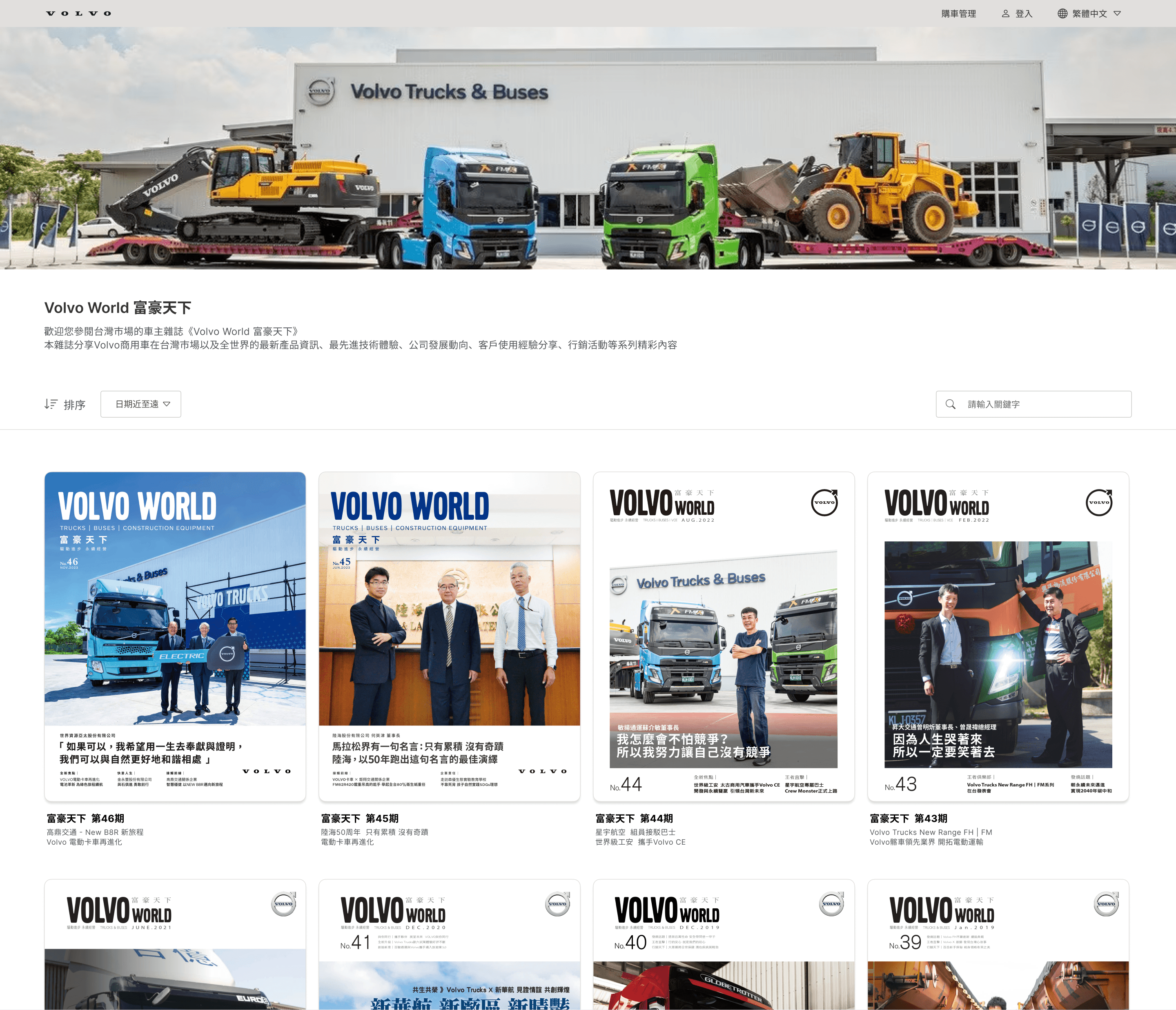The height and width of the screenshot is (1010, 1176).
Task: Click the Volvo 電動卡車再進化 line under issue 46
Action: pyautogui.click(x=84, y=842)
